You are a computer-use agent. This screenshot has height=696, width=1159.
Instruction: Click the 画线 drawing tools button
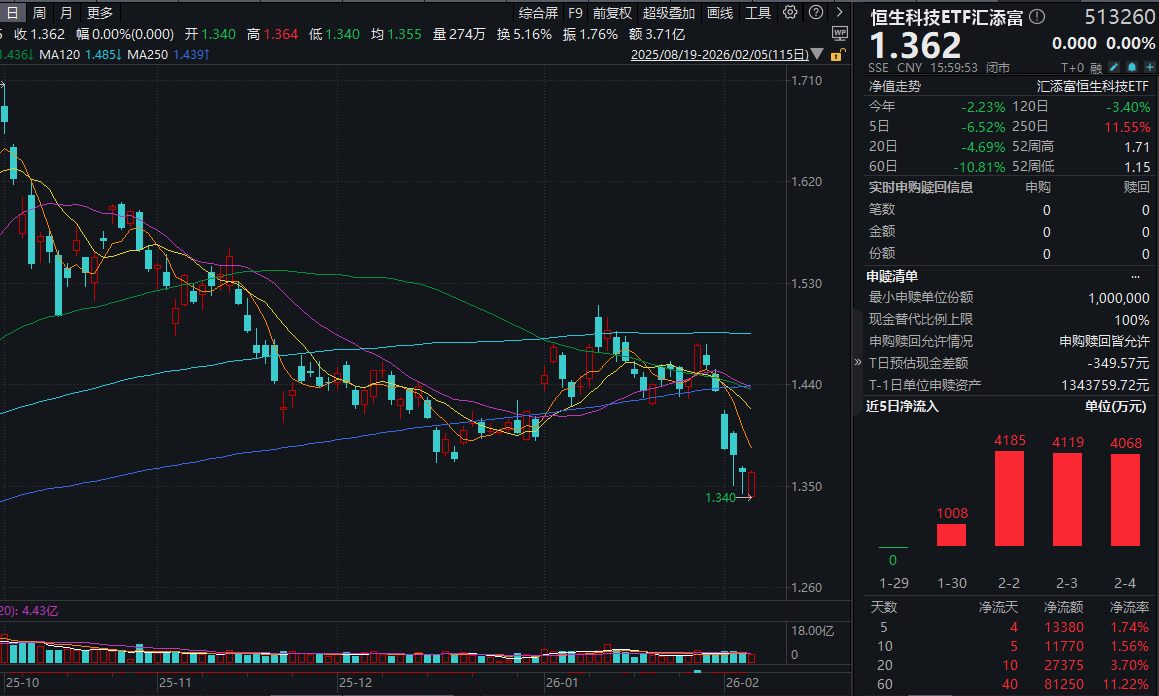coord(720,13)
